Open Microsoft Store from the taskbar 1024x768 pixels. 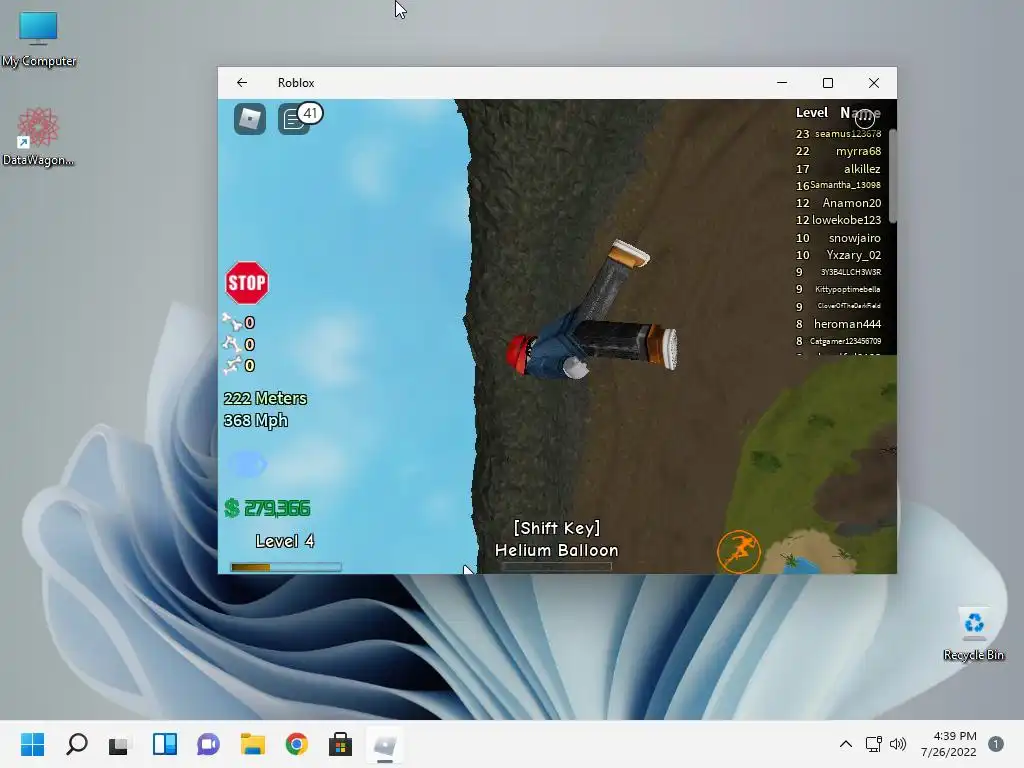(x=340, y=744)
